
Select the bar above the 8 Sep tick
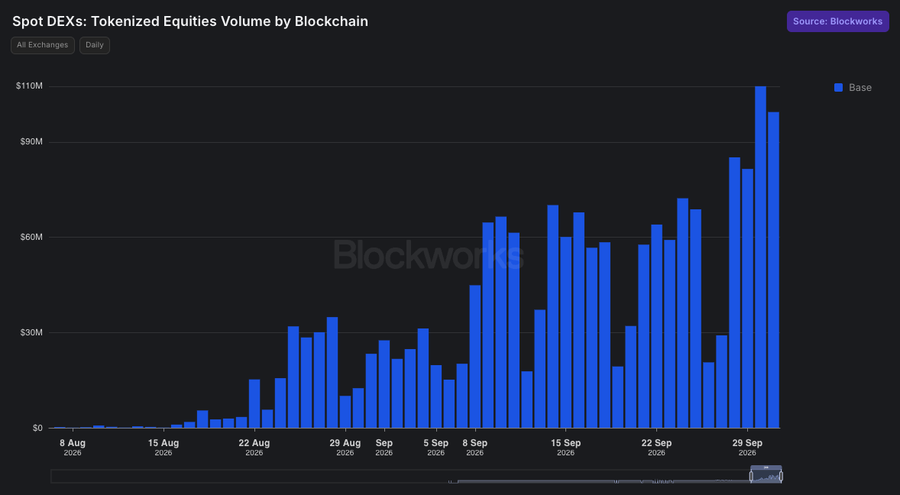(475, 357)
